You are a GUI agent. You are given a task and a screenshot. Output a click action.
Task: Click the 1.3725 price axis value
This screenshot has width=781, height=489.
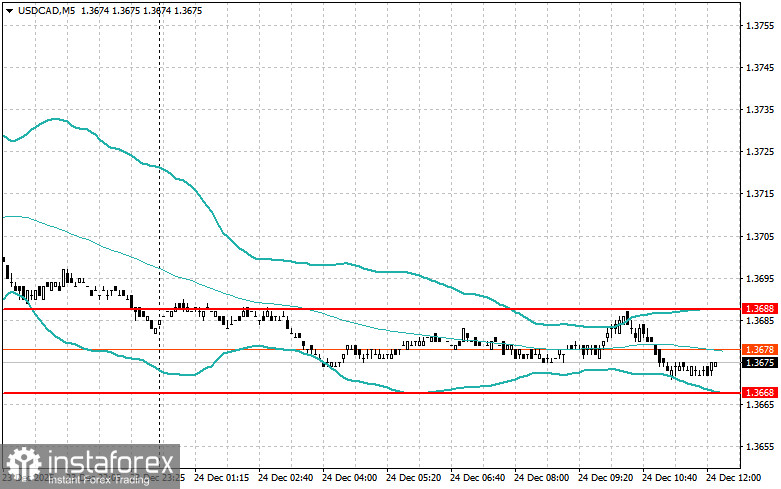761,151
